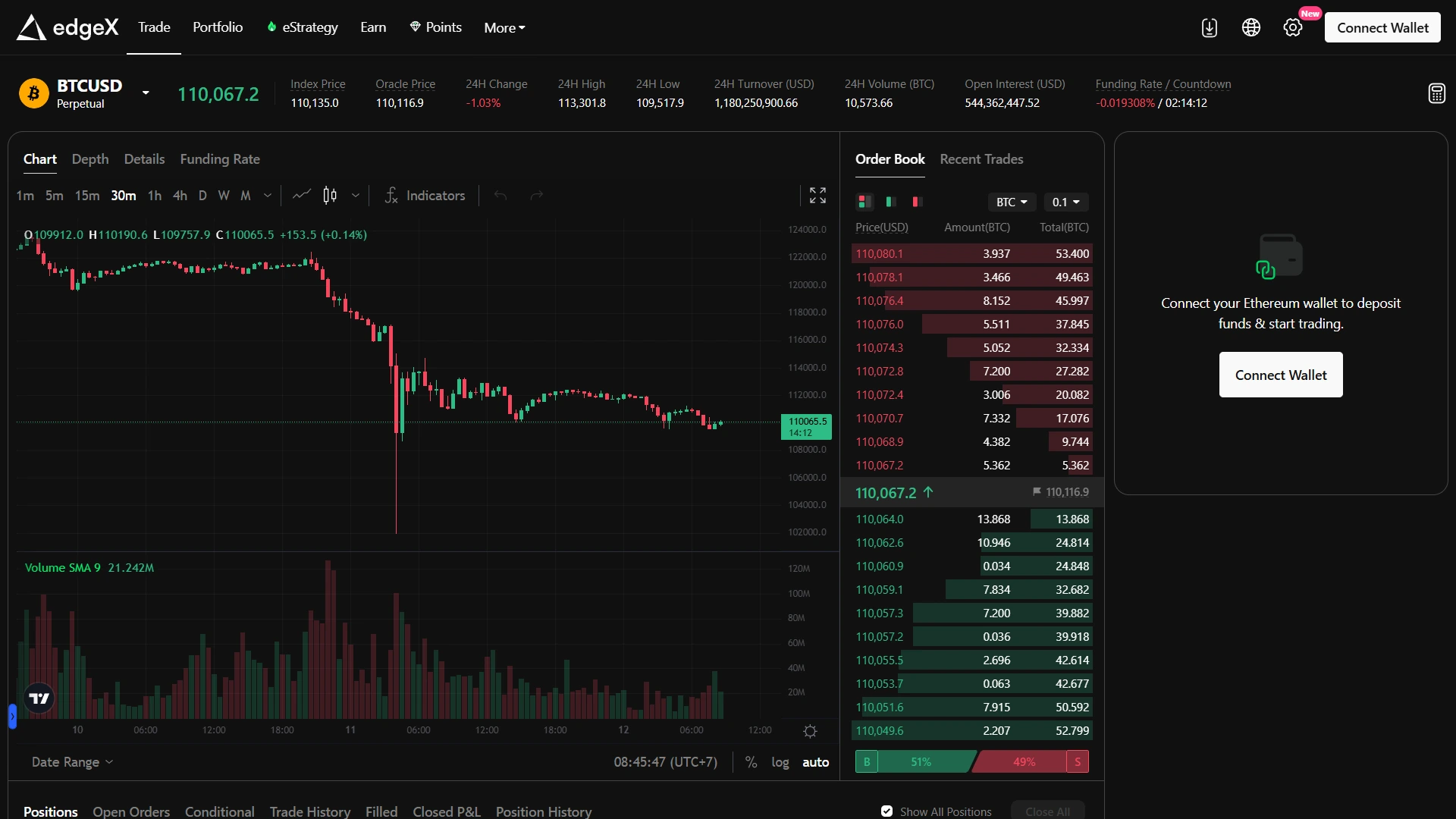Image resolution: width=1456 pixels, height=819 pixels.
Task: Toggle Show All Positions checkbox
Action: click(886, 811)
